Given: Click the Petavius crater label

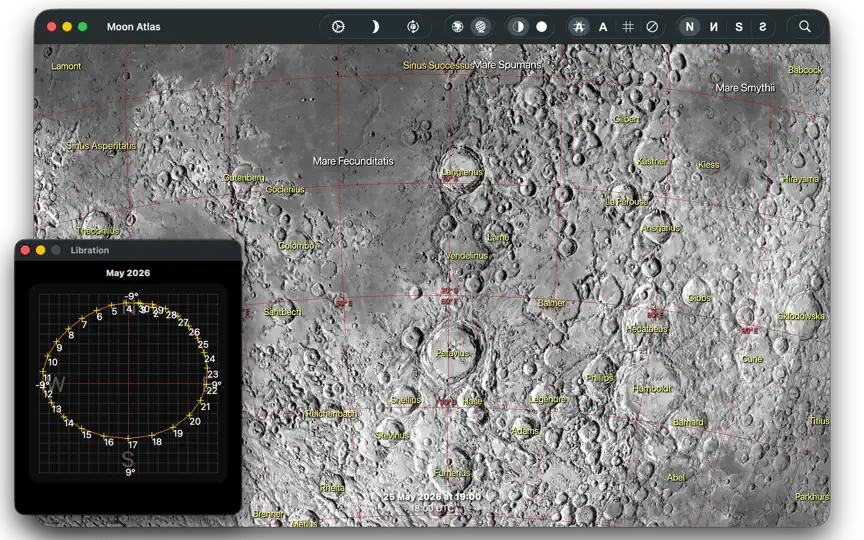Looking at the screenshot, I should [x=453, y=353].
